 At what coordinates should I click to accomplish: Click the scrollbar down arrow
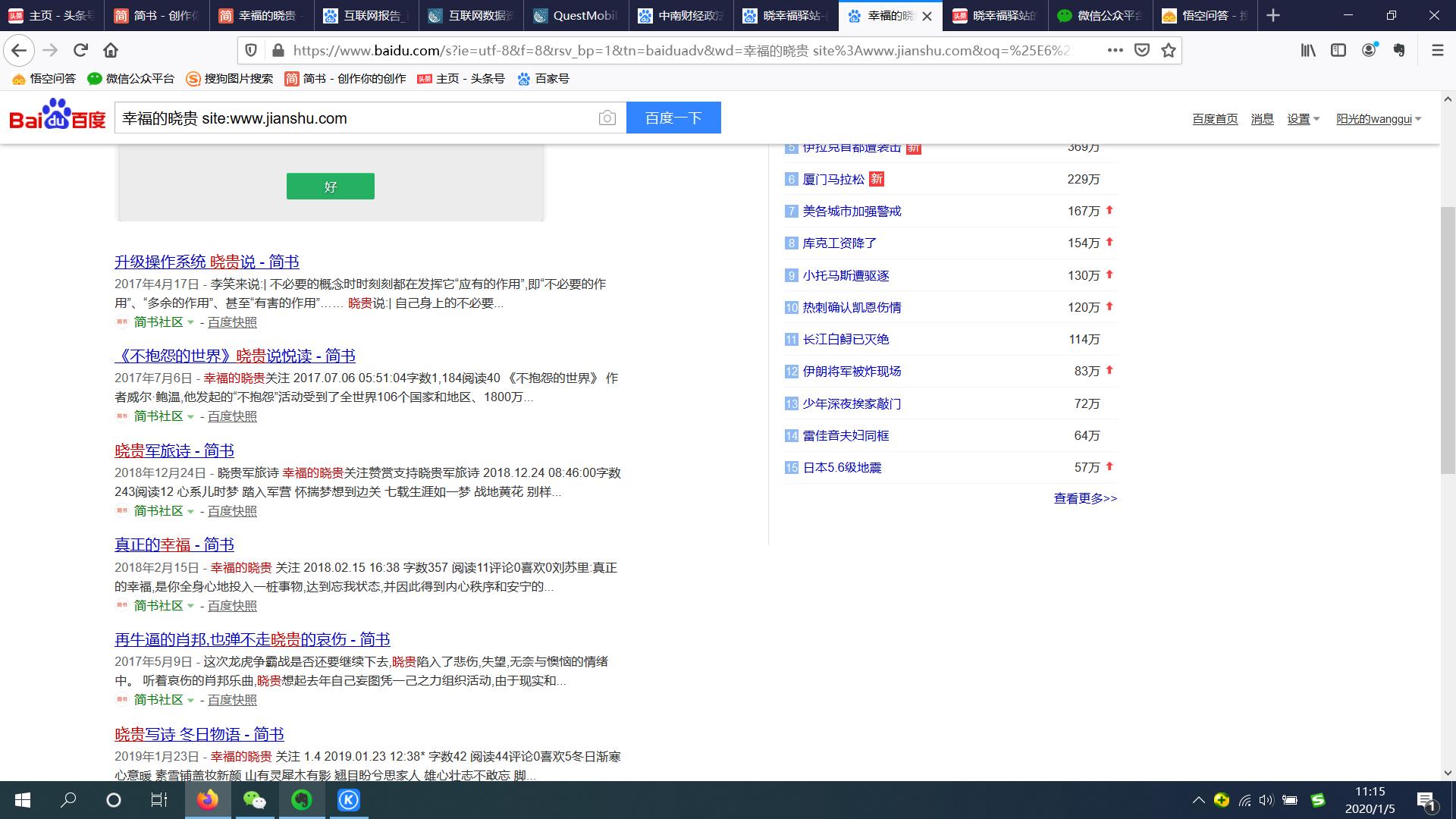[1448, 773]
